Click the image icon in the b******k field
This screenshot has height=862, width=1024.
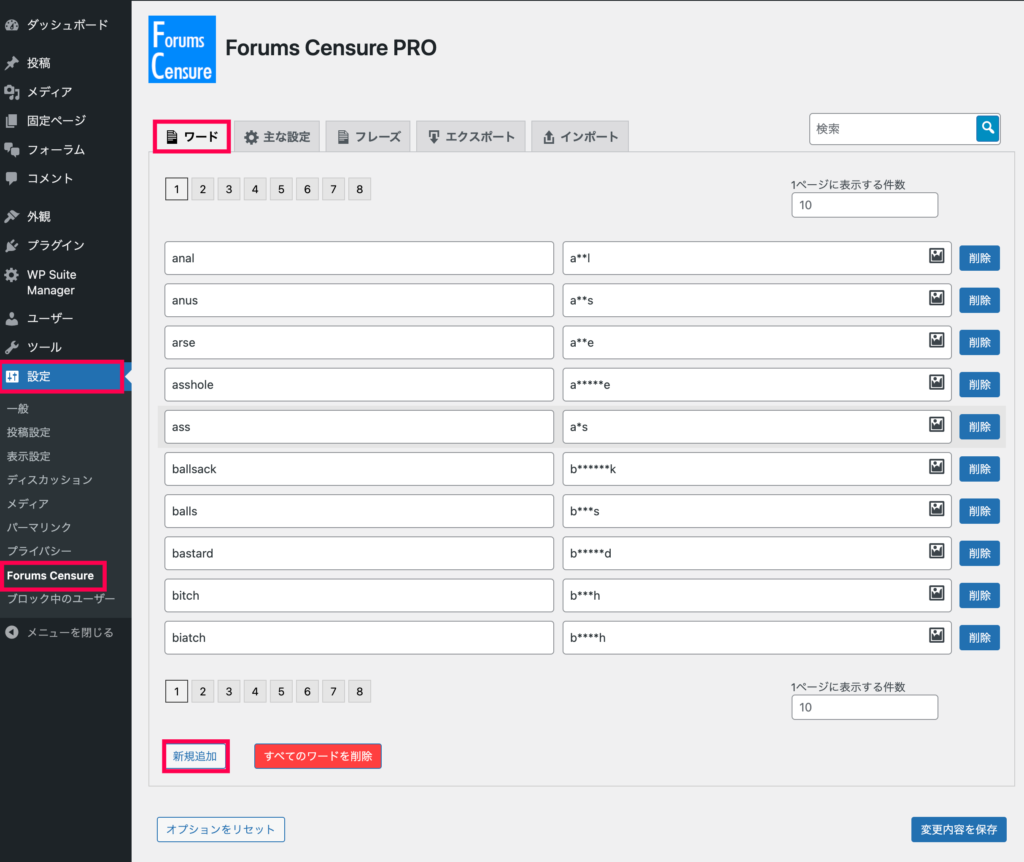coord(936,466)
